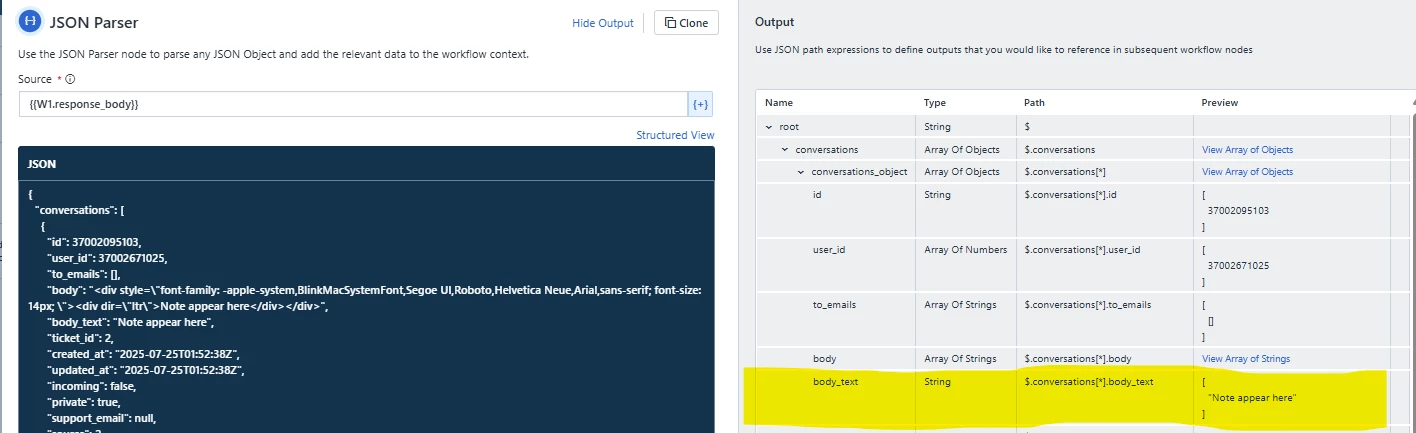1416x433 pixels.
Task: Click the Type column header
Action: pyautogui.click(x=934, y=103)
